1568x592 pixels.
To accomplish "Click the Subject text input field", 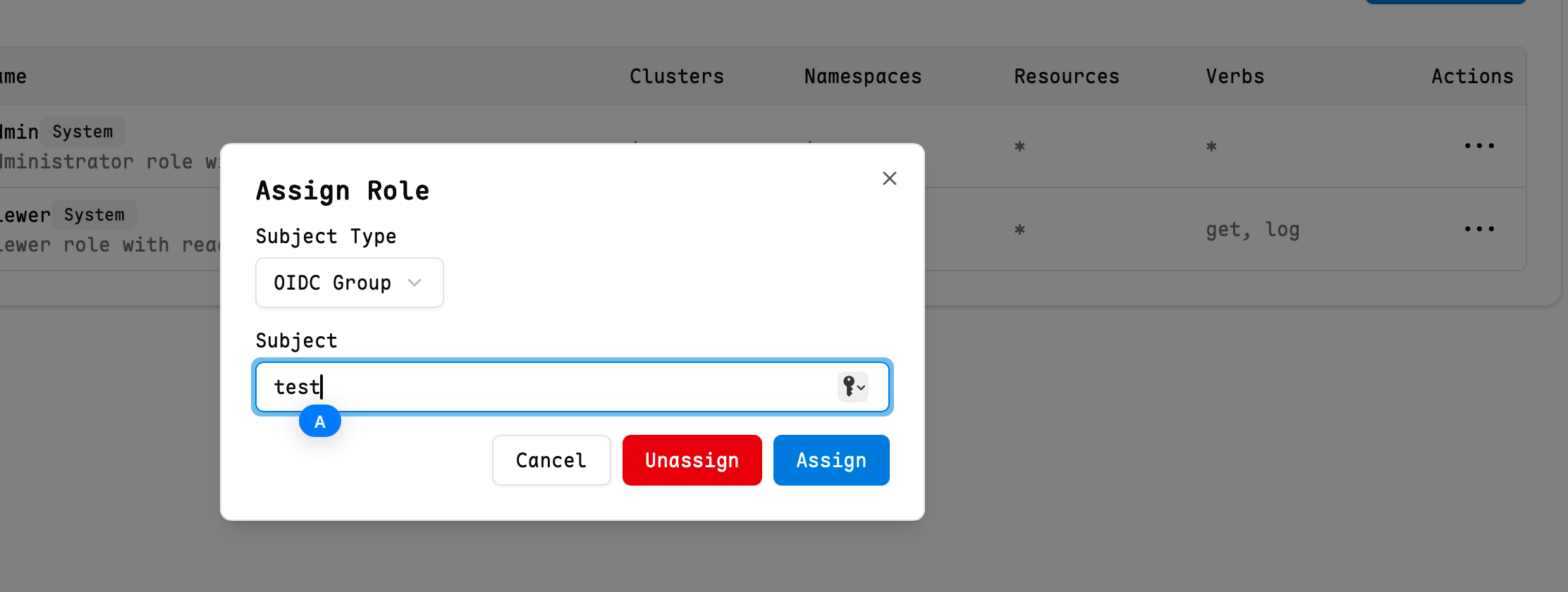I will [550, 387].
